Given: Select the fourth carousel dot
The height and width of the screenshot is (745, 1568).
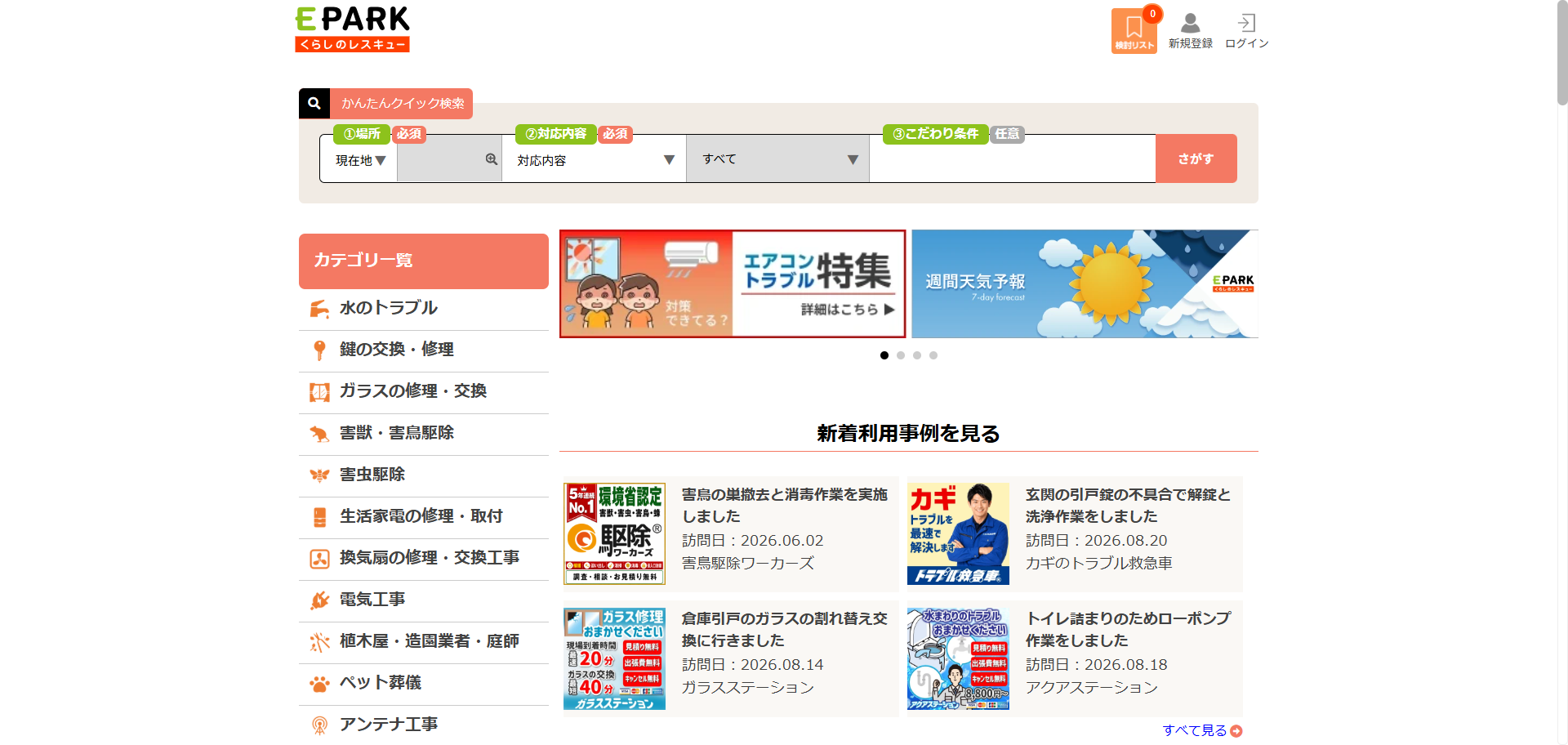Looking at the screenshot, I should click(933, 355).
